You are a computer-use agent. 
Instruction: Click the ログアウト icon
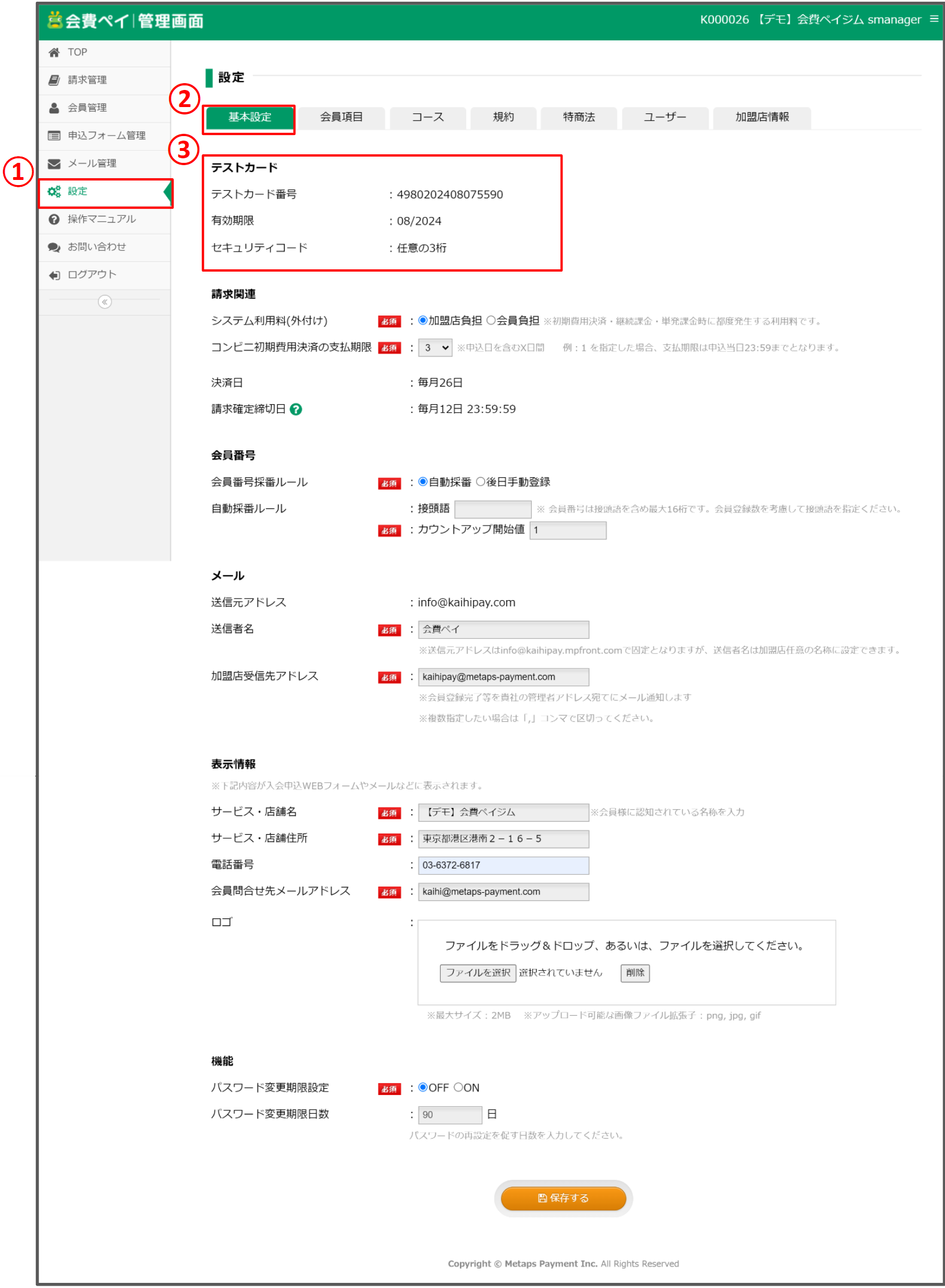click(x=54, y=274)
